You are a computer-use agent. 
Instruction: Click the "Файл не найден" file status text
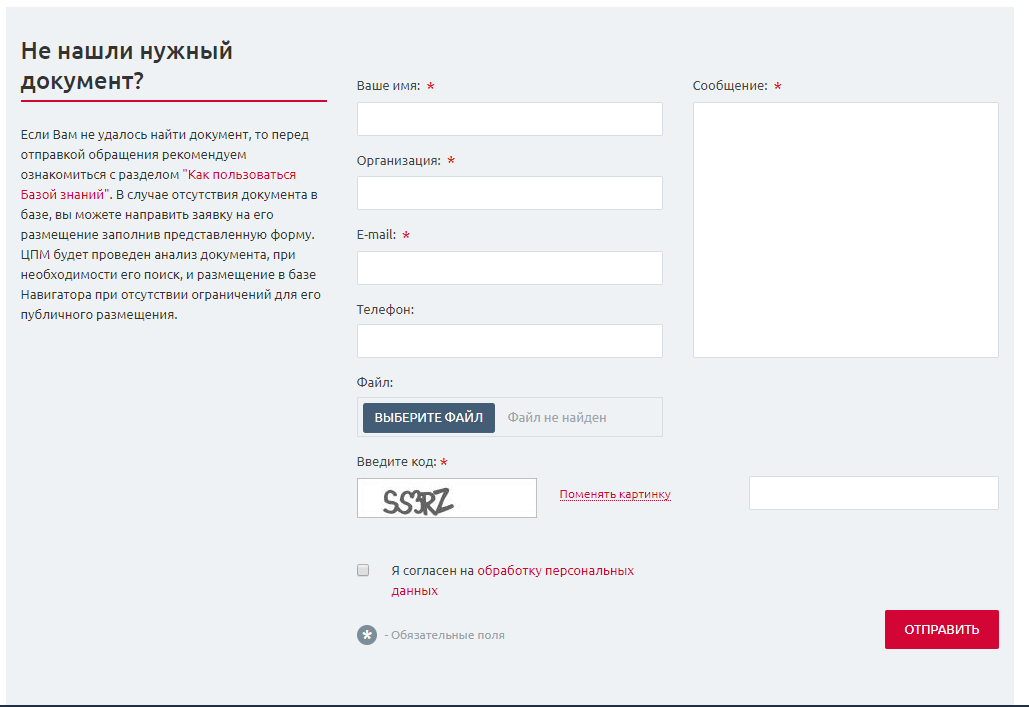557,418
